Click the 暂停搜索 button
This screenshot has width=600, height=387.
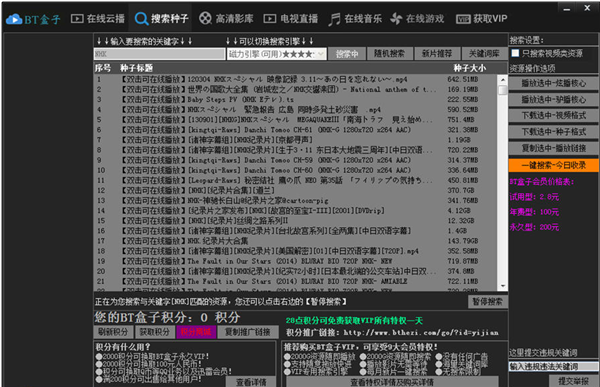[488, 302]
